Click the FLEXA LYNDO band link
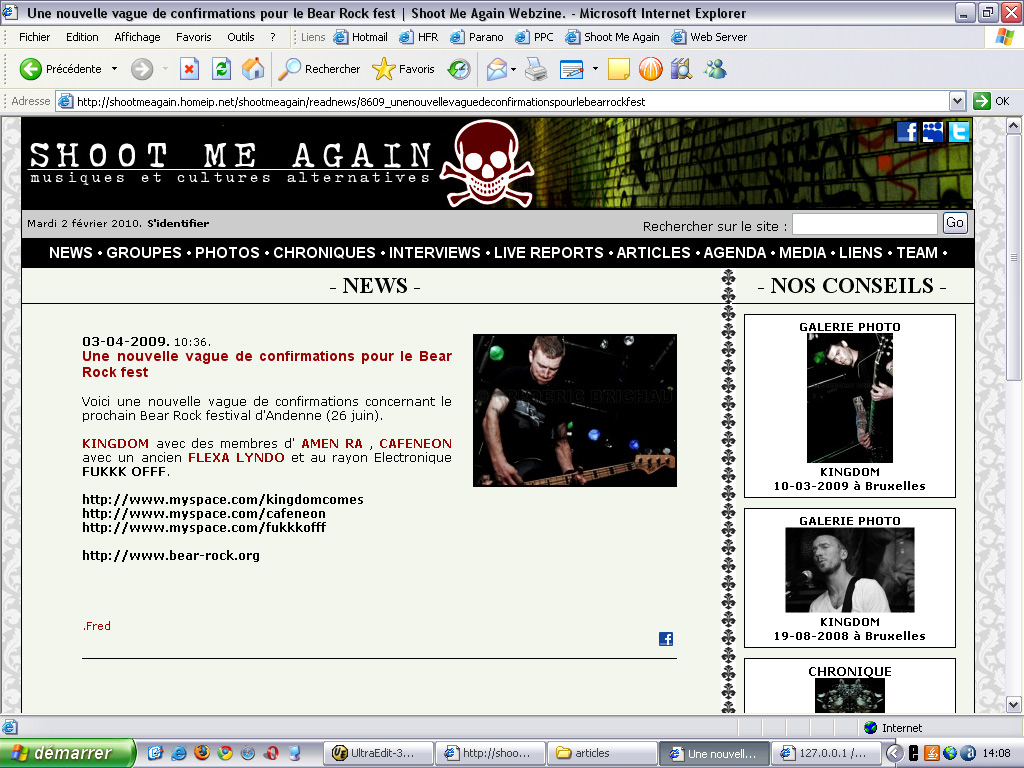The height and width of the screenshot is (768, 1024). coord(236,458)
